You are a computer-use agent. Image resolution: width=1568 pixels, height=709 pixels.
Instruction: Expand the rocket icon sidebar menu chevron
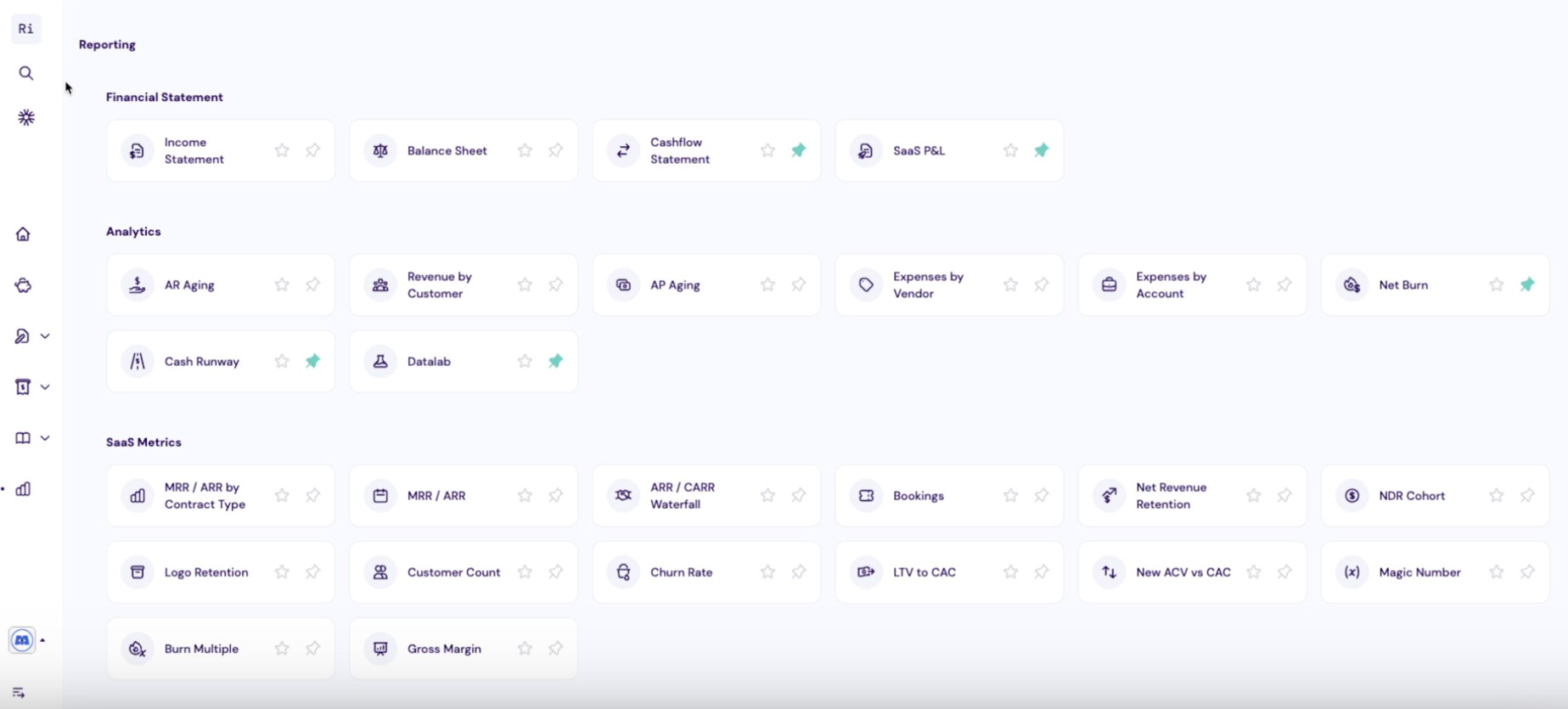coord(45,336)
